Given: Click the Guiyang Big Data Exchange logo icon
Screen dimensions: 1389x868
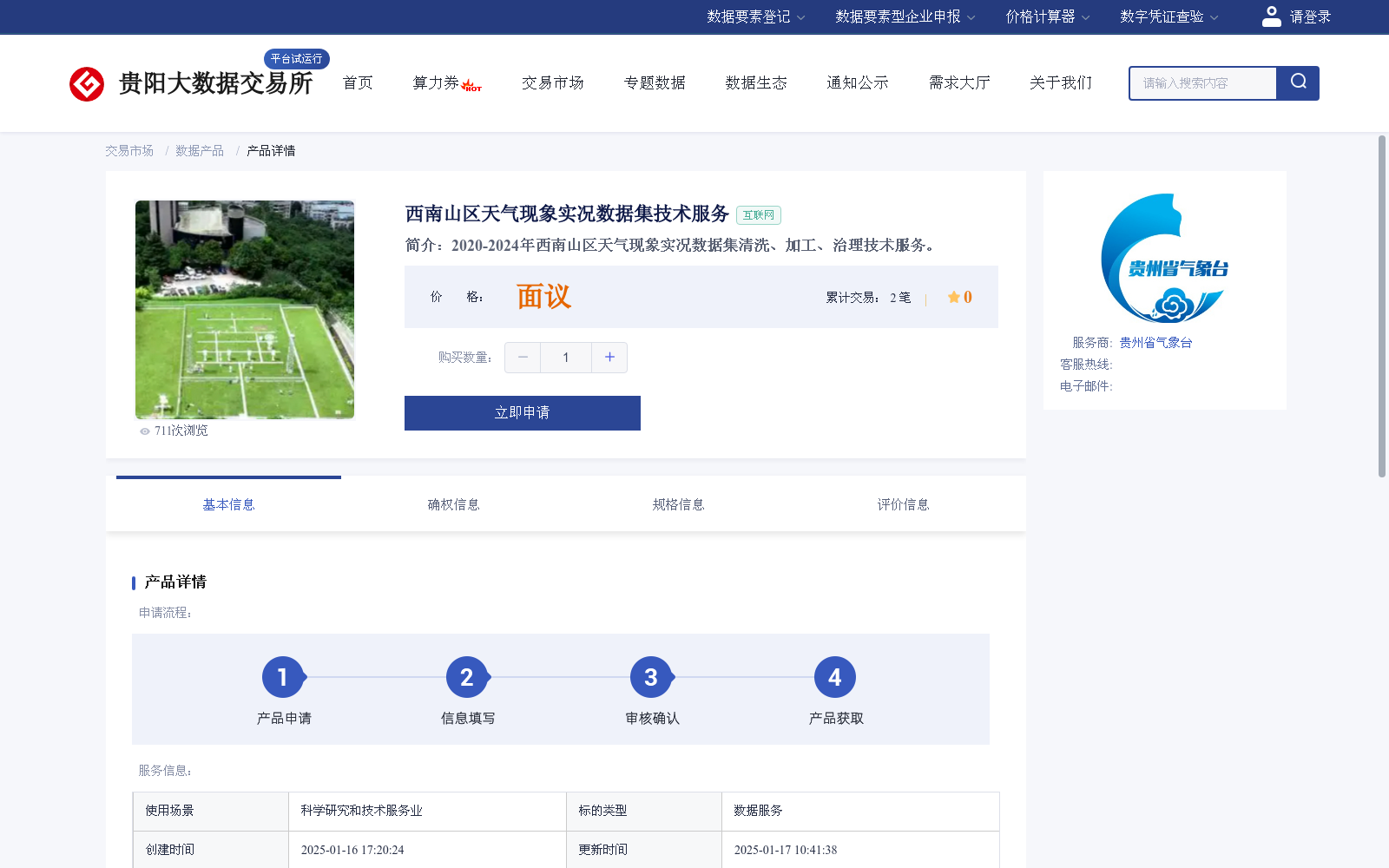Looking at the screenshot, I should tap(87, 84).
